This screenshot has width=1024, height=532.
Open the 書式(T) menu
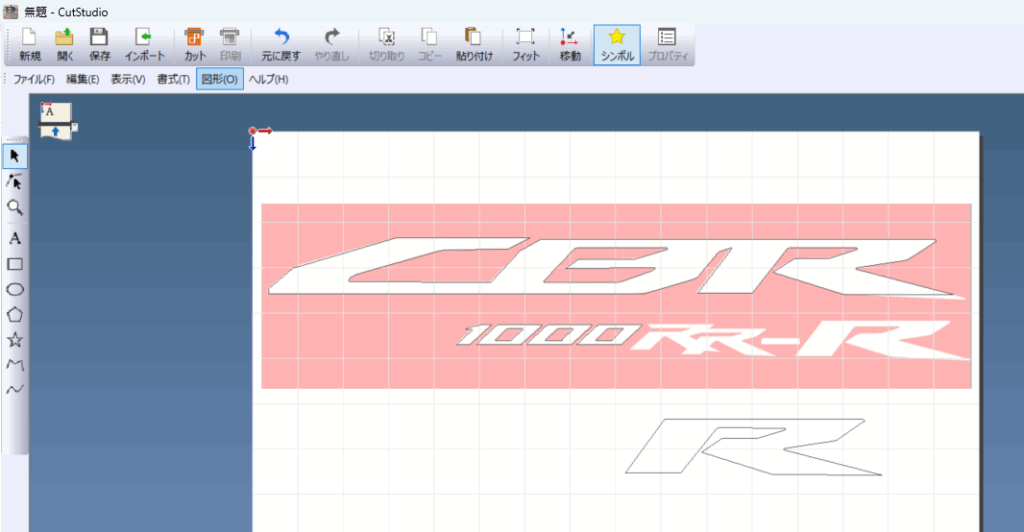[173, 79]
